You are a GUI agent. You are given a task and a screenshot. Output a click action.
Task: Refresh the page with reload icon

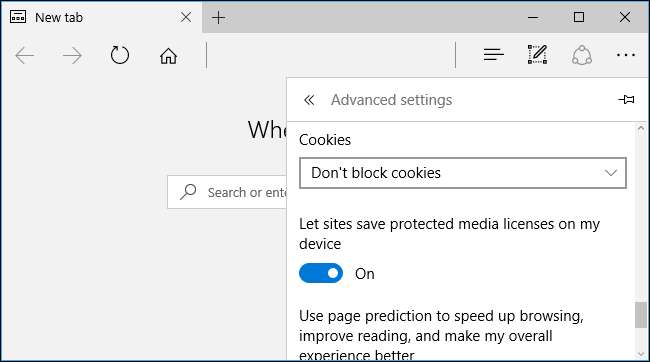tap(120, 55)
